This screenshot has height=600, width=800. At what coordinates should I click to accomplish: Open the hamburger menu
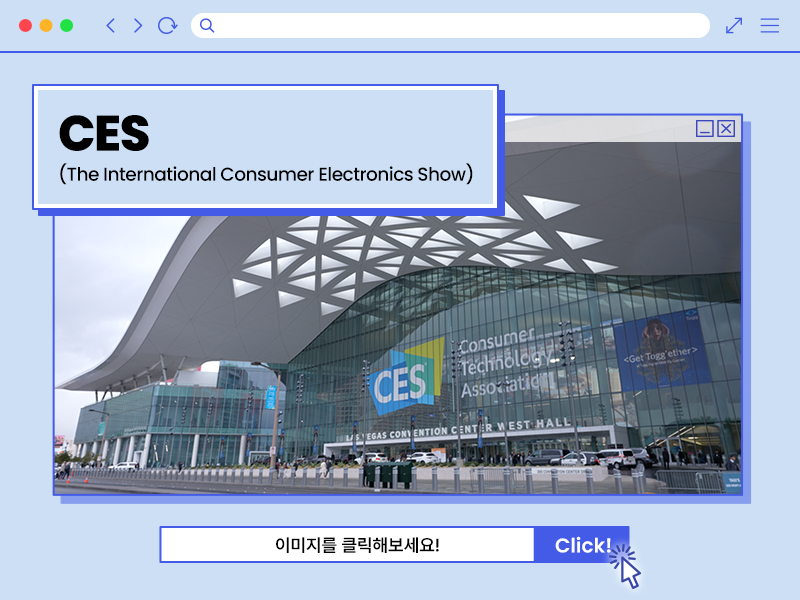(x=769, y=26)
